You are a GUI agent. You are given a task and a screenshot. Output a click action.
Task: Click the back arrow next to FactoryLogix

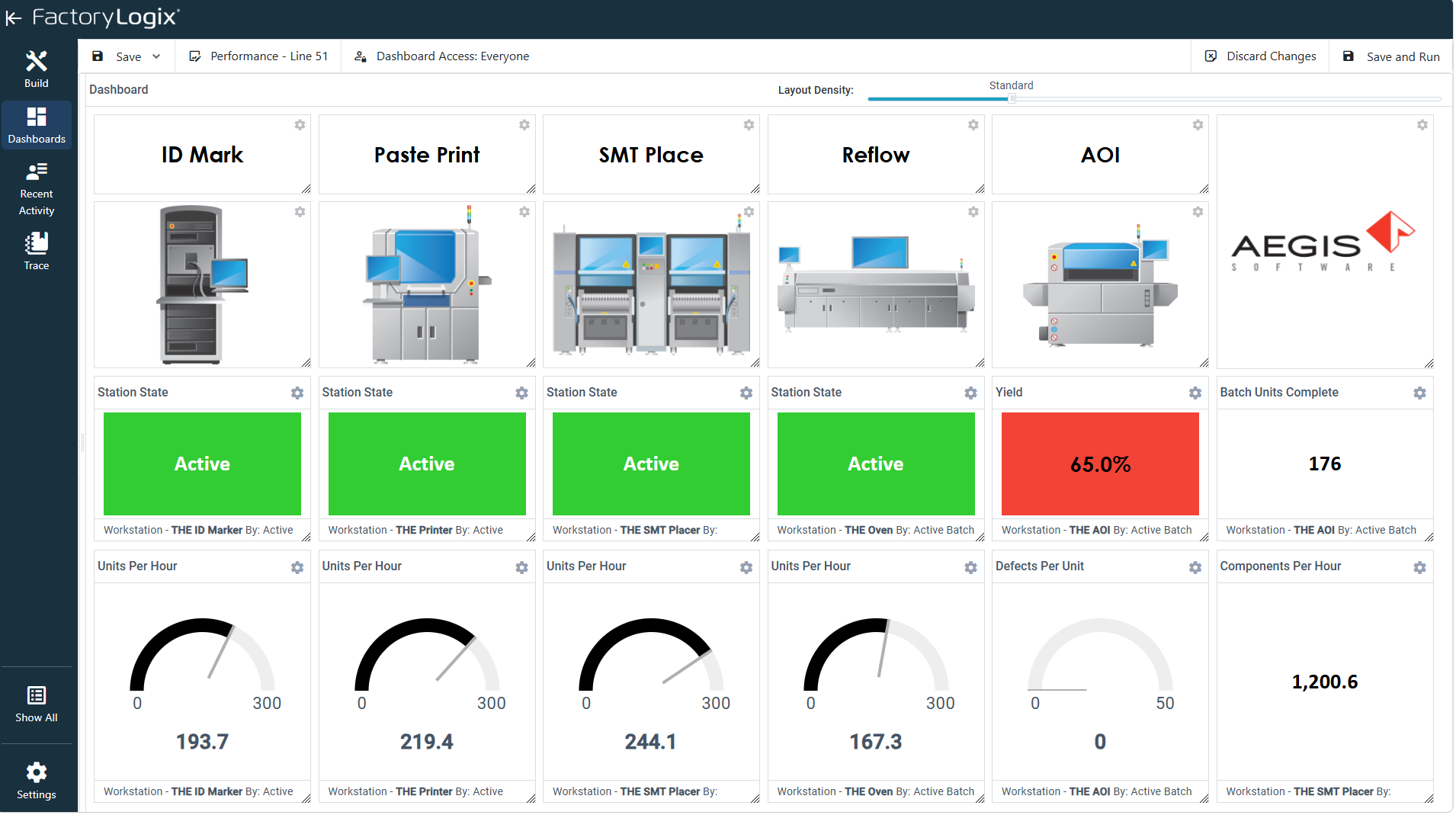pyautogui.click(x=14, y=18)
